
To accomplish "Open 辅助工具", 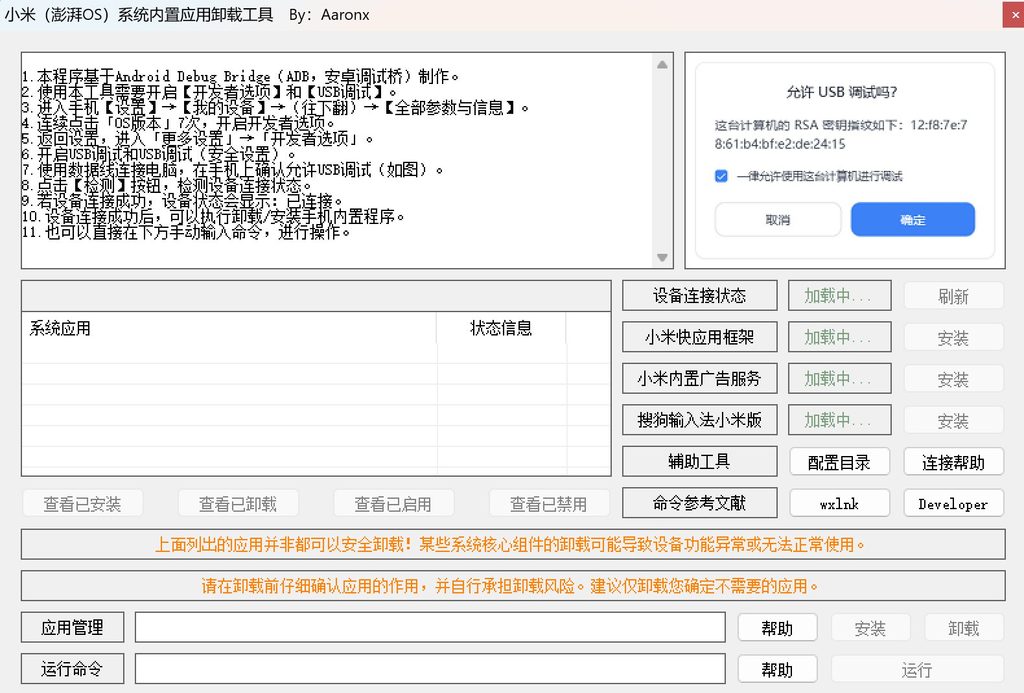I will (699, 461).
